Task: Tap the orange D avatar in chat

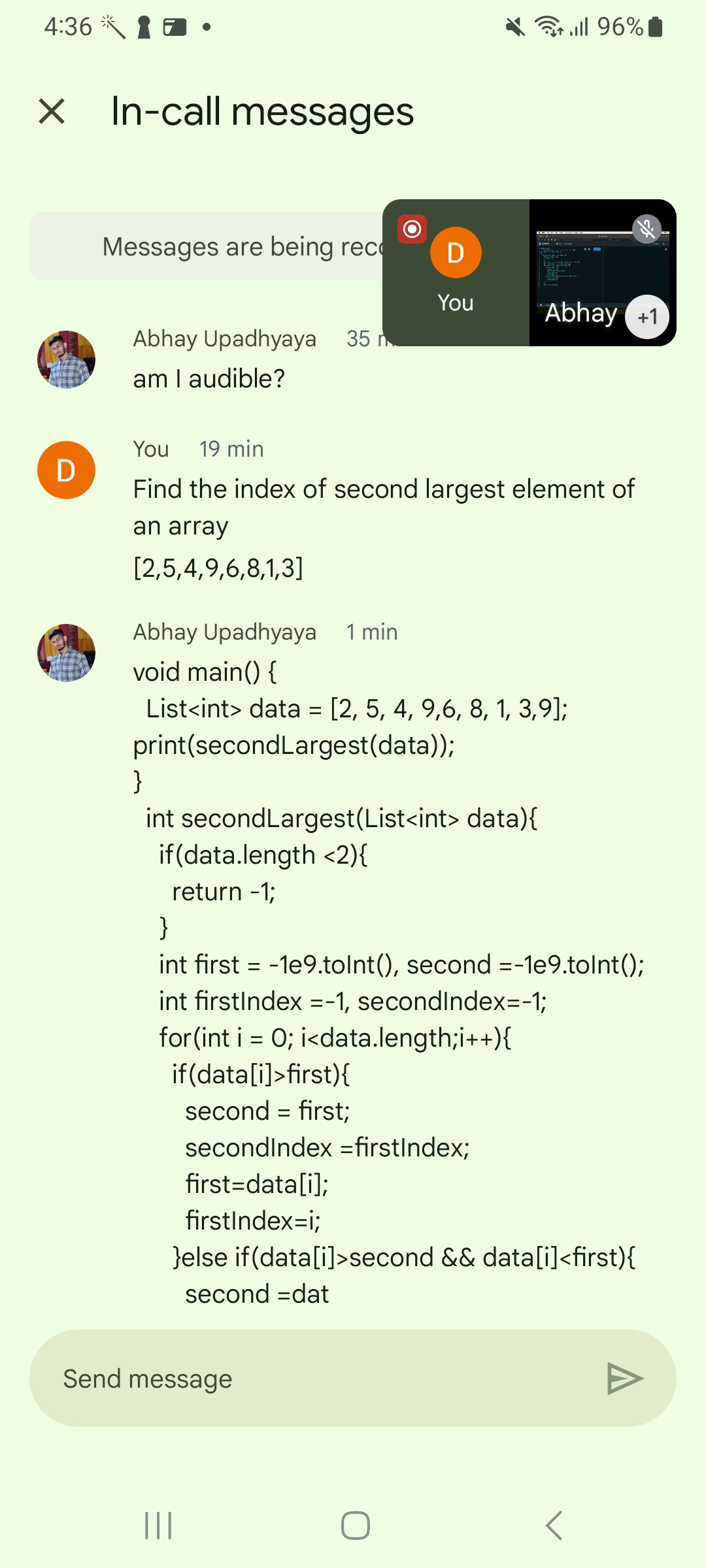Action: [66, 470]
